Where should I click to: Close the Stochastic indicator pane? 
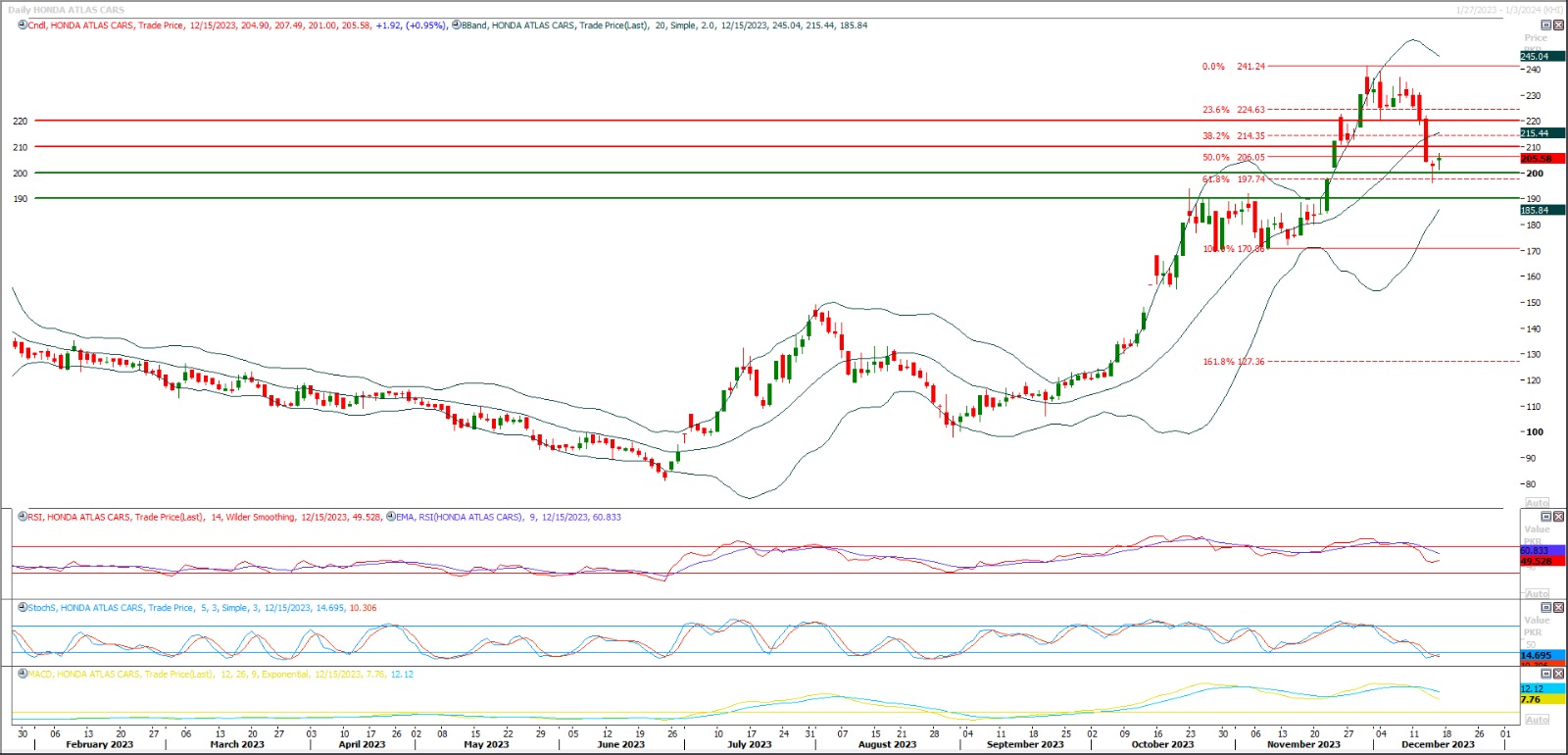(1559, 608)
